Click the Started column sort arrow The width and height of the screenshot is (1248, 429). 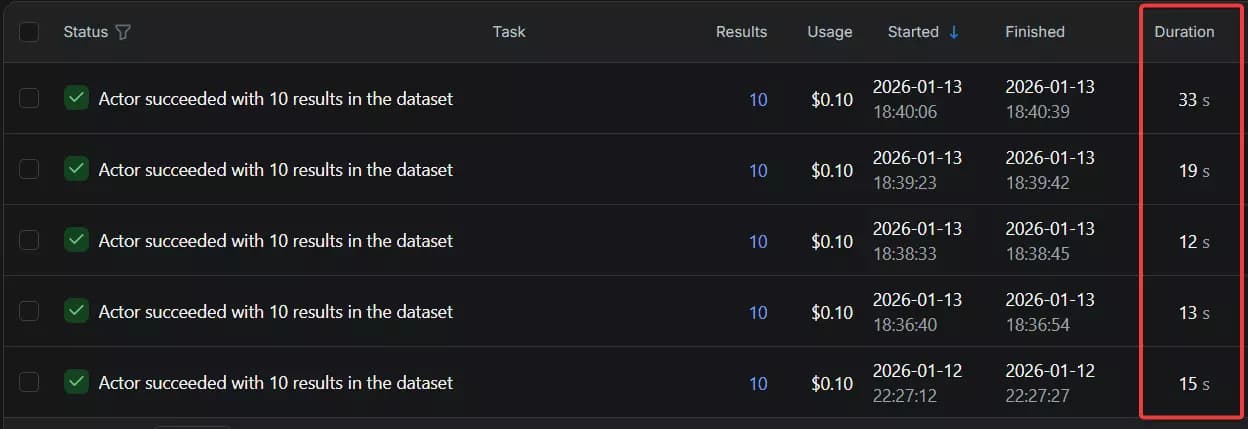pos(954,32)
